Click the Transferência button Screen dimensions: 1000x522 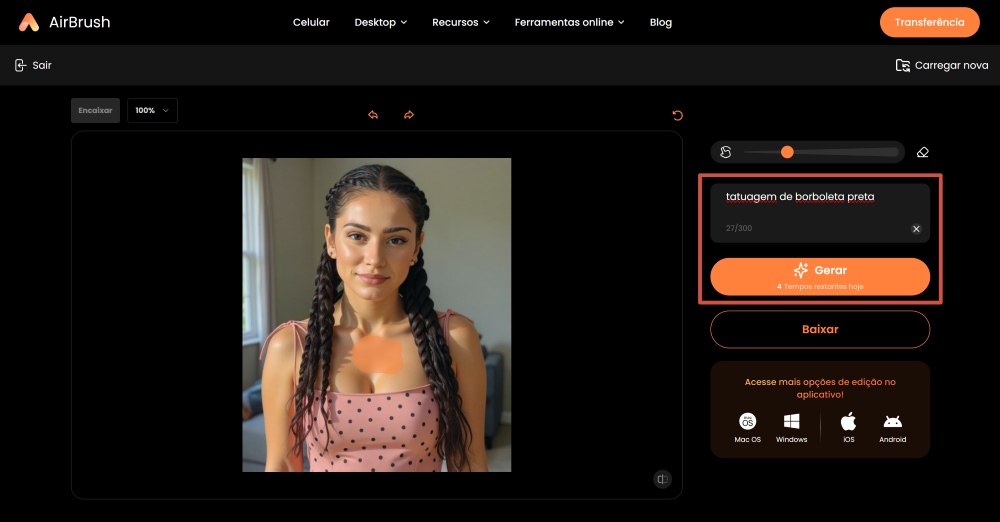929,22
